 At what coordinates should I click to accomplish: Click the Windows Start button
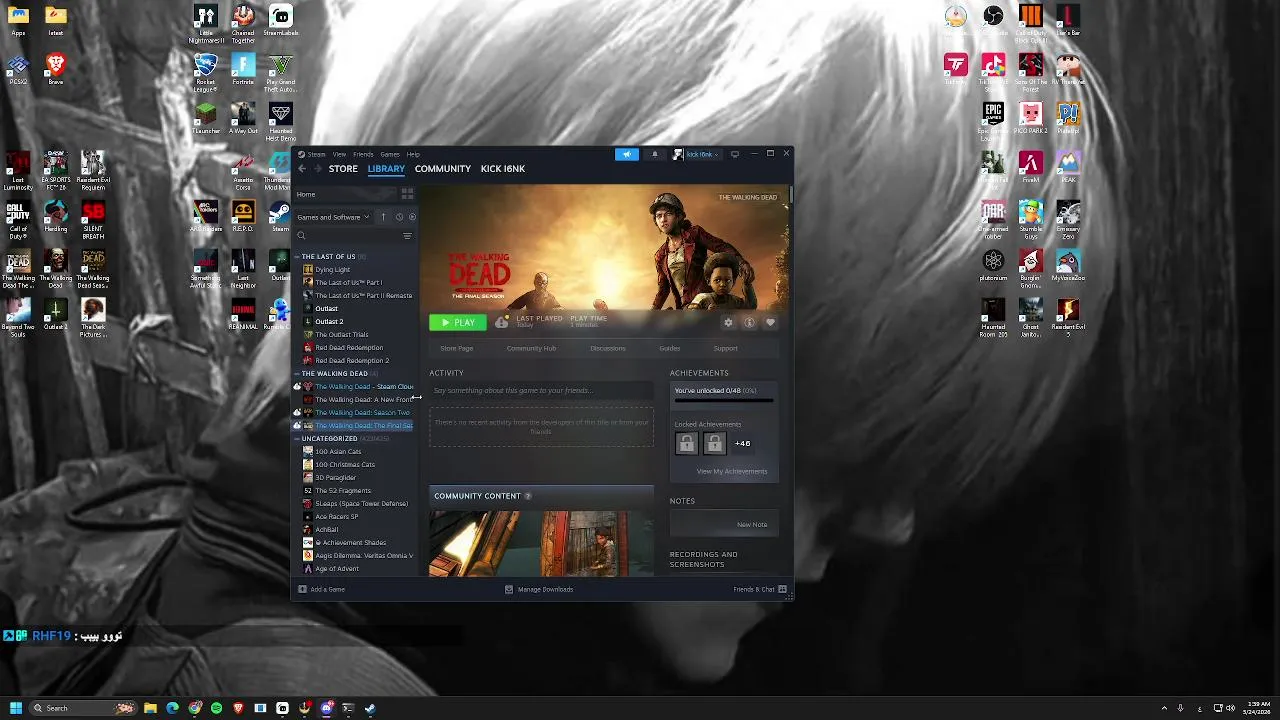tap(15, 708)
